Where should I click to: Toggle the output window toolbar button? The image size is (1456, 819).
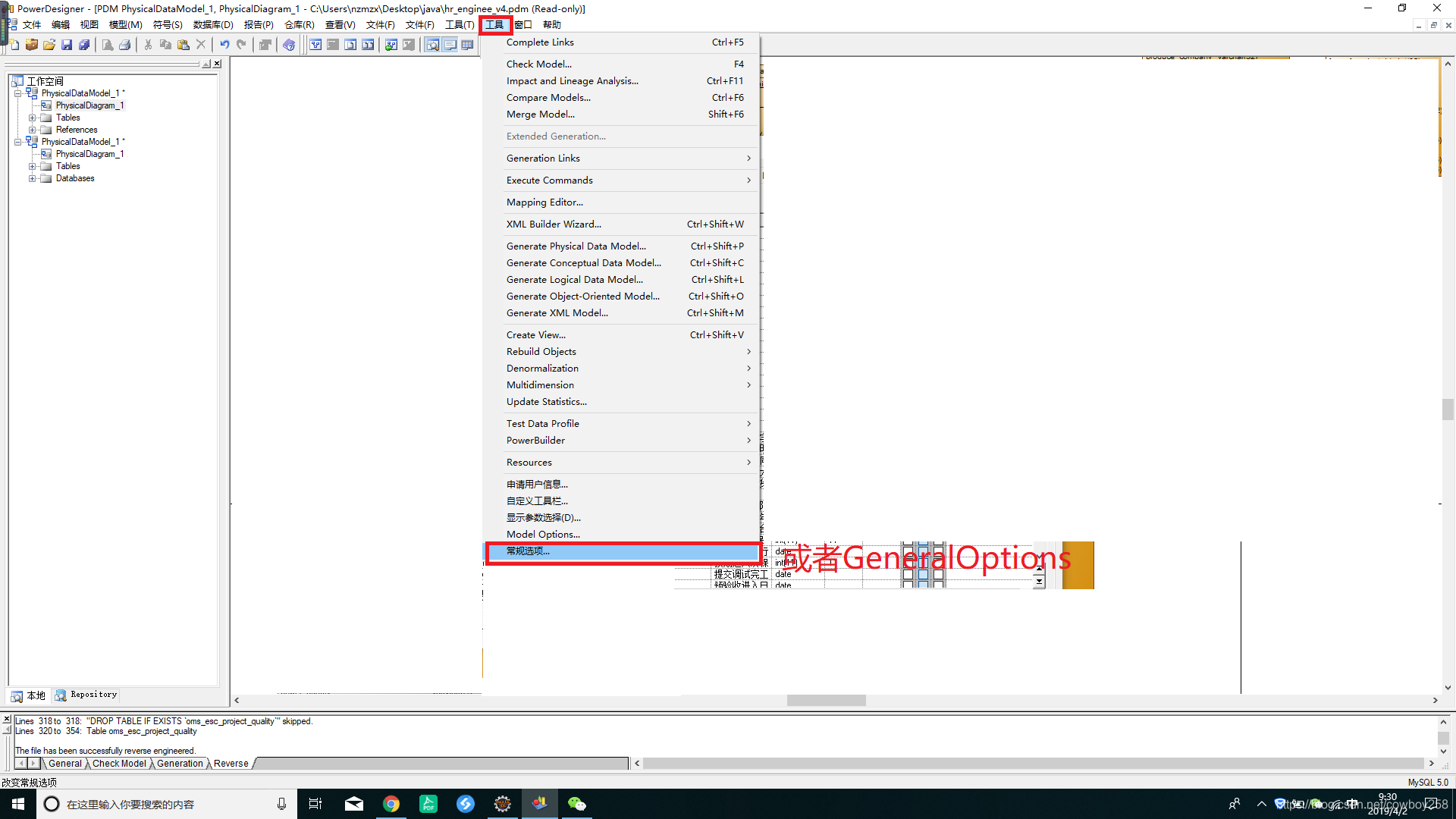tap(450, 45)
